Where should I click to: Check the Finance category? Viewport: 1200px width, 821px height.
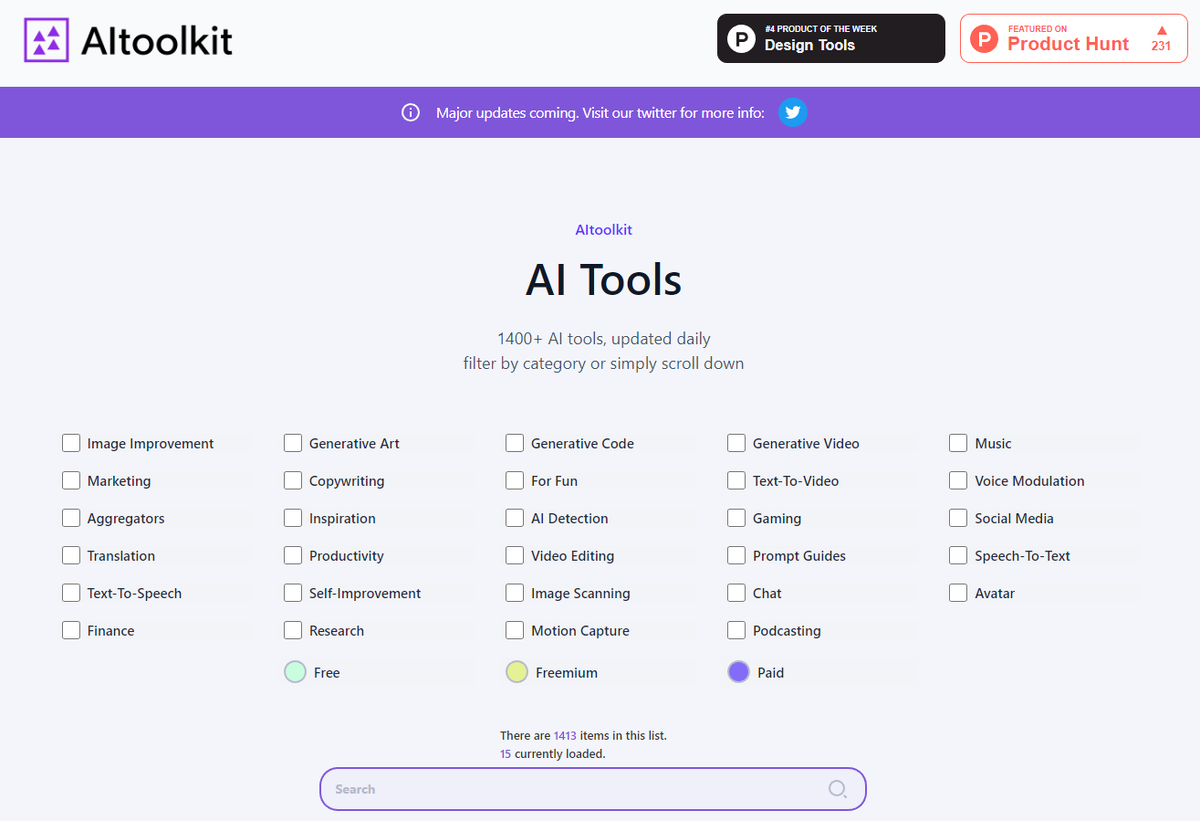(x=71, y=631)
